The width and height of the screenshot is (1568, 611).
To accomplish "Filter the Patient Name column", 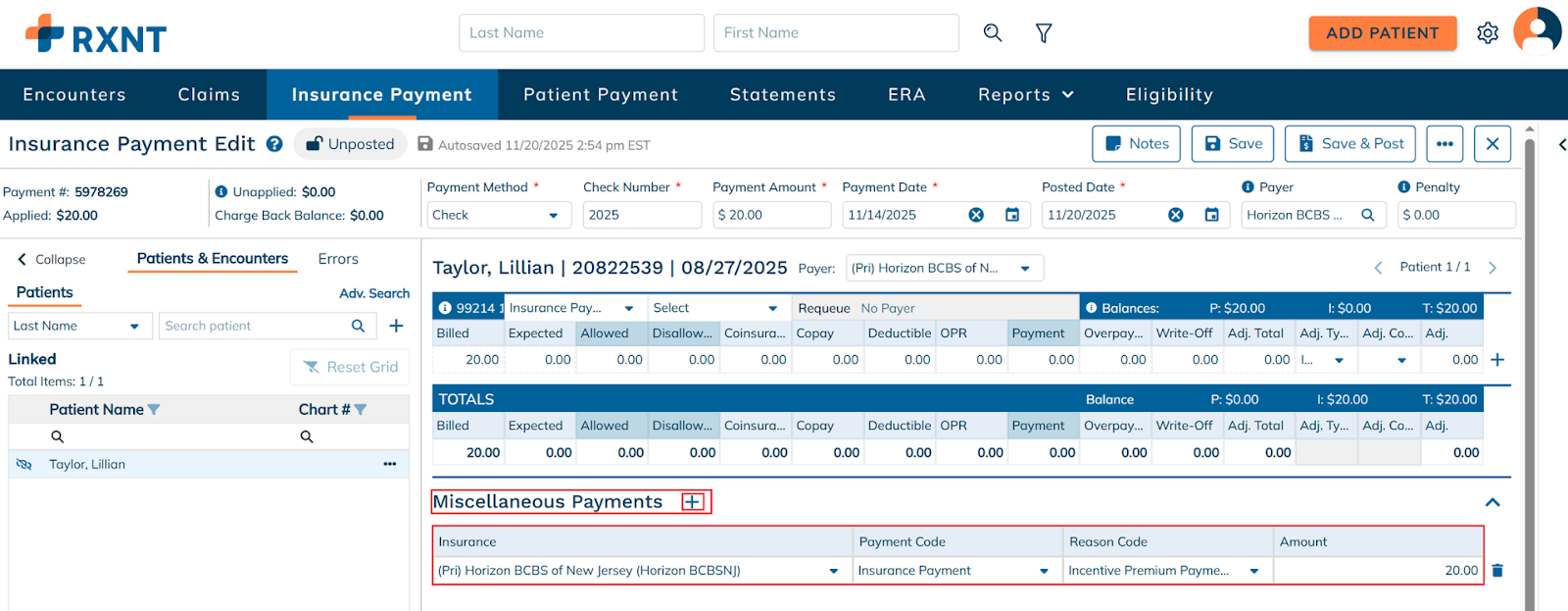I will [154, 410].
